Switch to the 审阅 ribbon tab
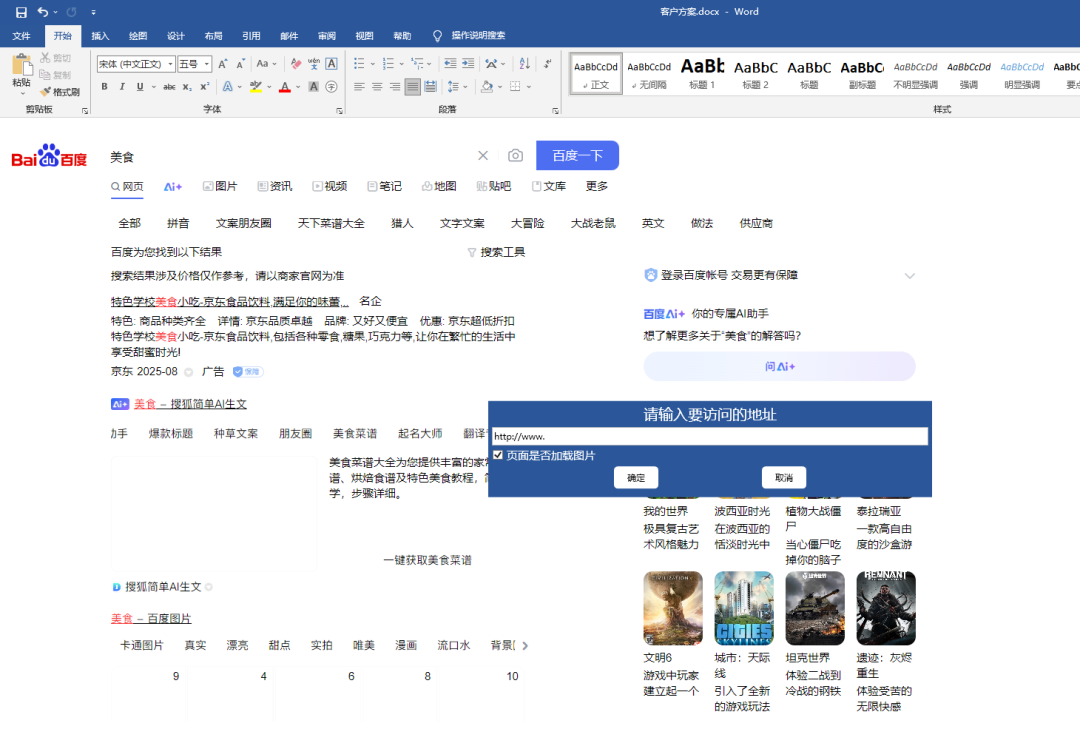 coord(326,36)
